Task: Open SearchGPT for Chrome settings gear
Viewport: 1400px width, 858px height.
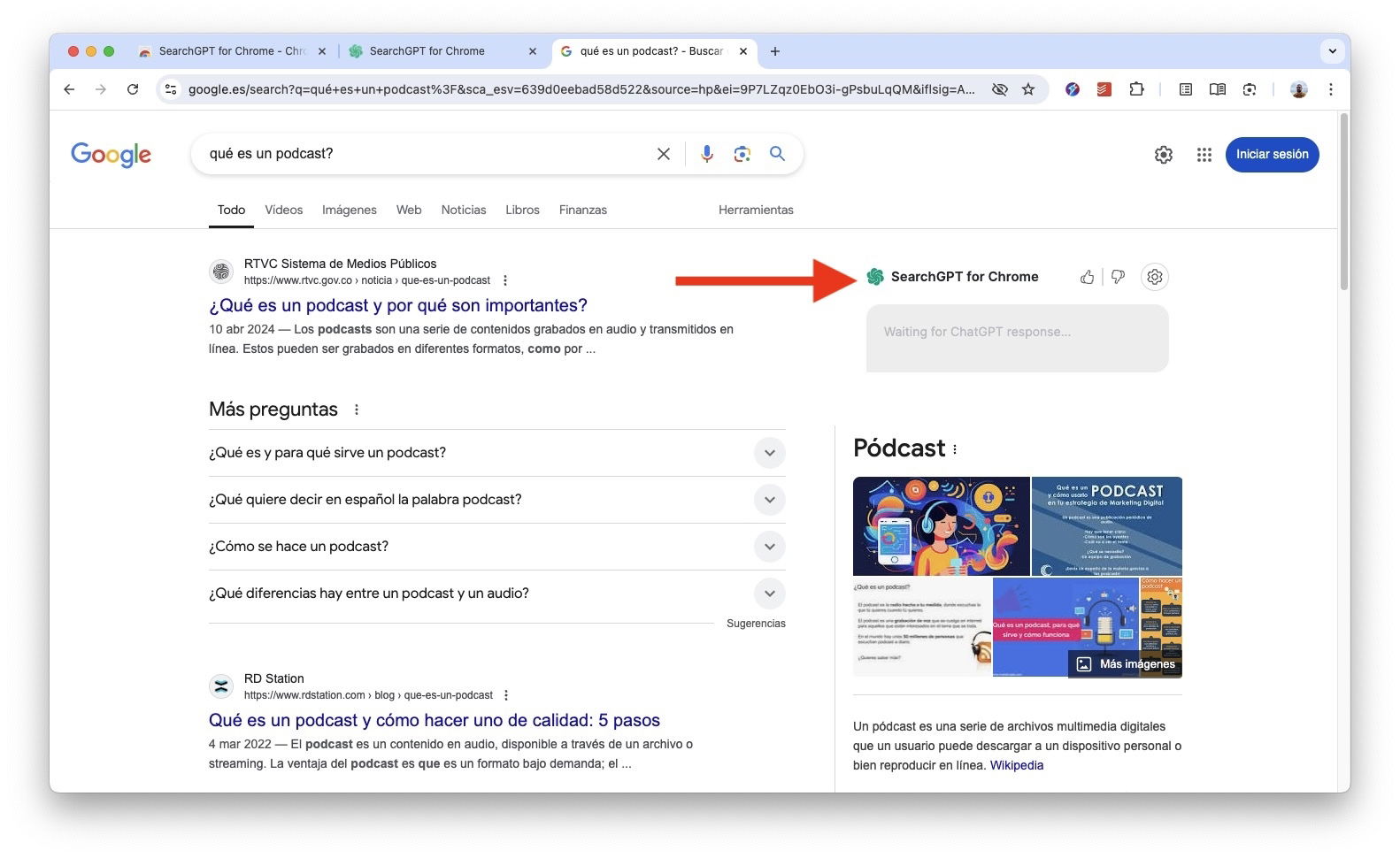Action: point(1155,277)
